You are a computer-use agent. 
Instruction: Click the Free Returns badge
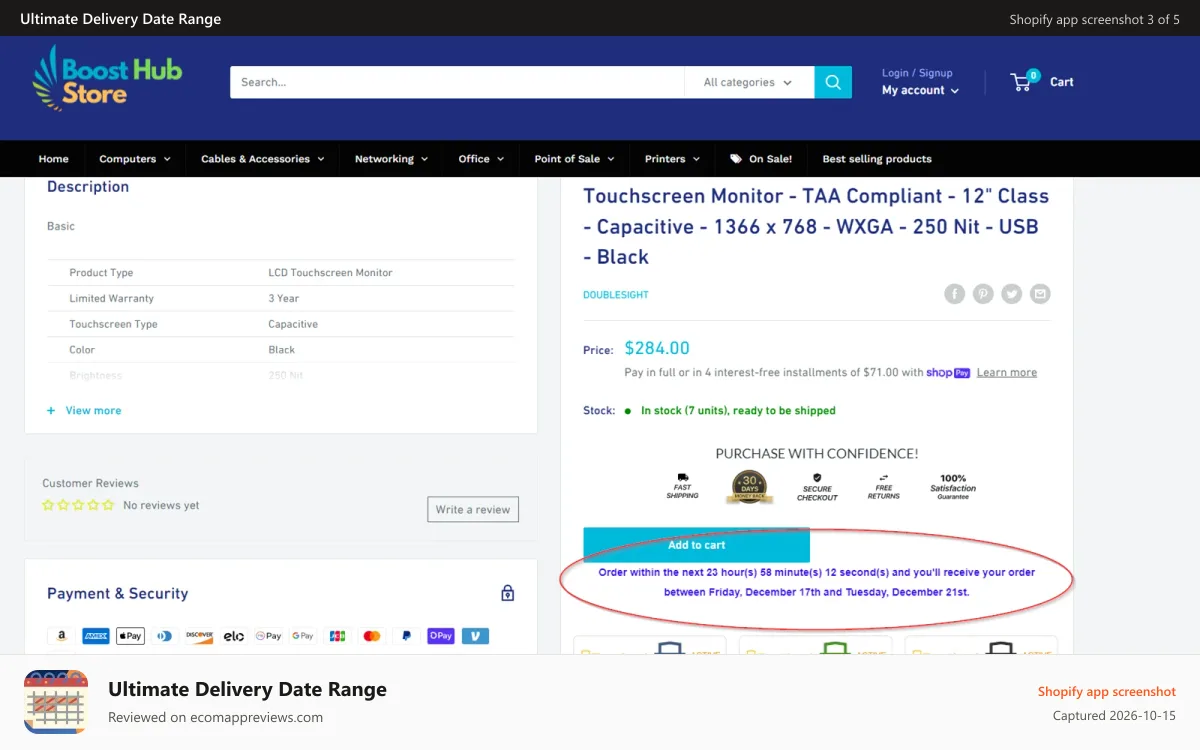(884, 487)
